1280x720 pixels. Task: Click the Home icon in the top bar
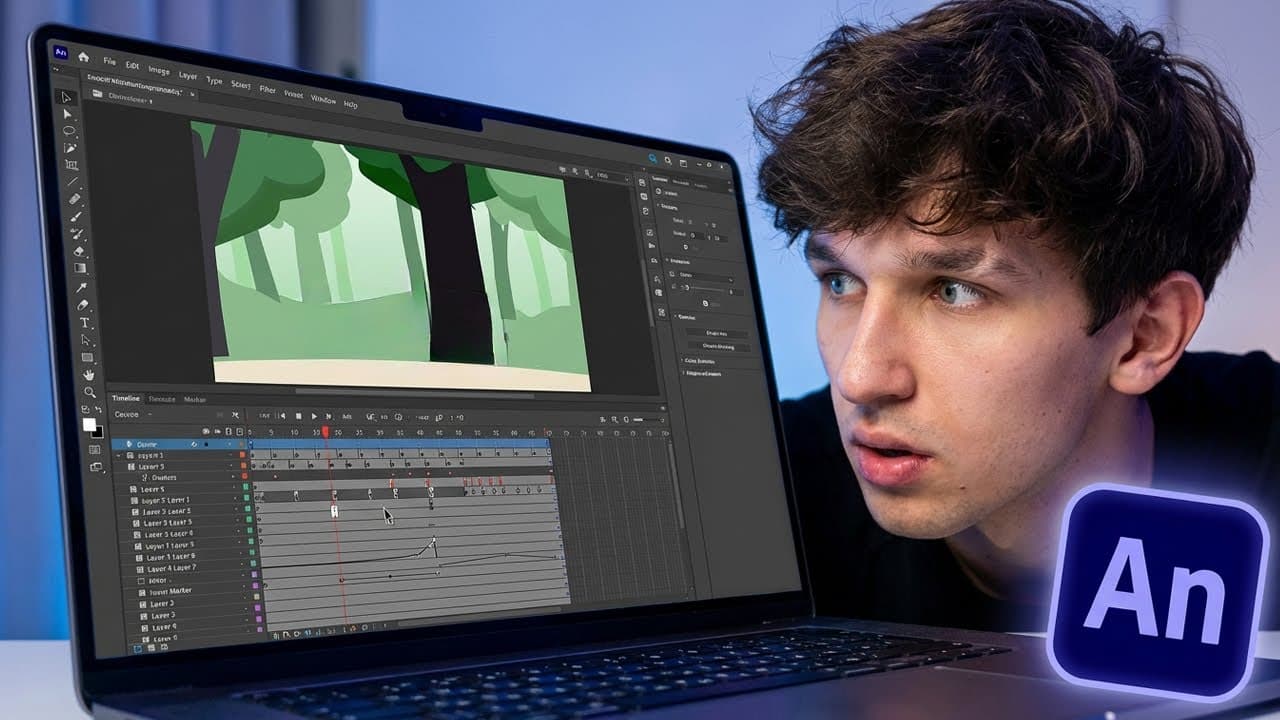click(84, 56)
